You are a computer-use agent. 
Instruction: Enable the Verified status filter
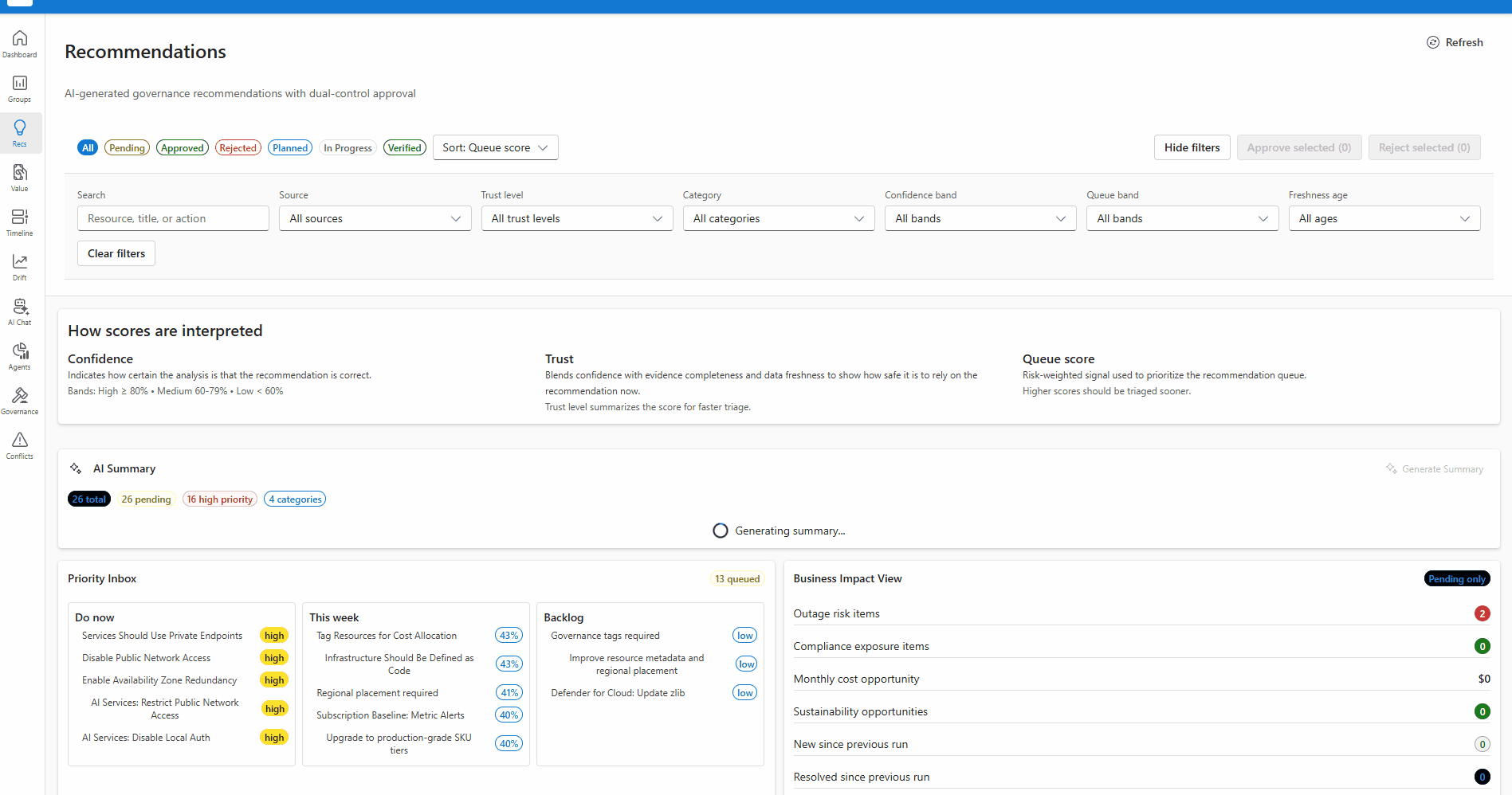pos(405,147)
